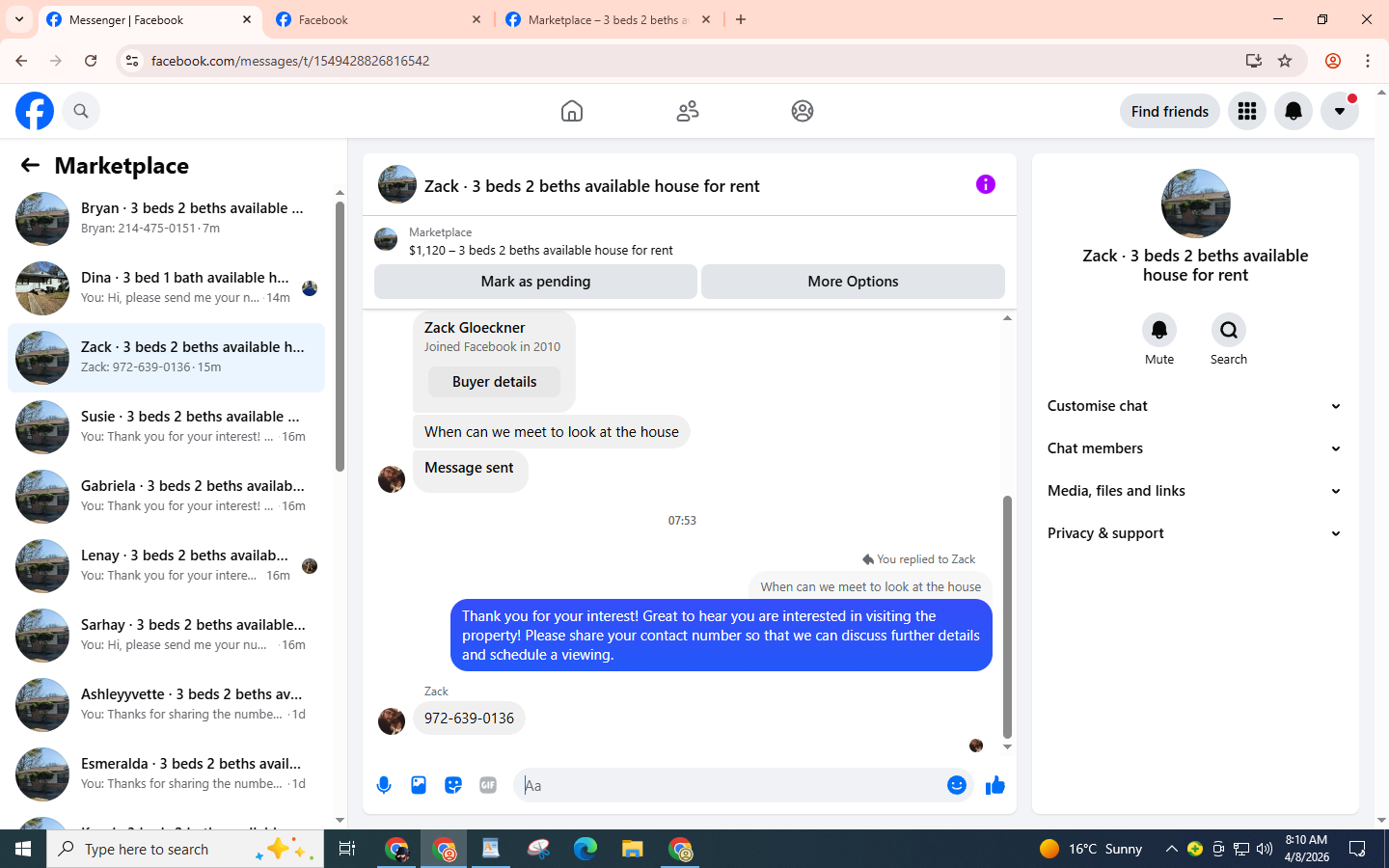The width and height of the screenshot is (1389, 868).
Task: Attach a photo using the image icon
Action: click(x=419, y=785)
